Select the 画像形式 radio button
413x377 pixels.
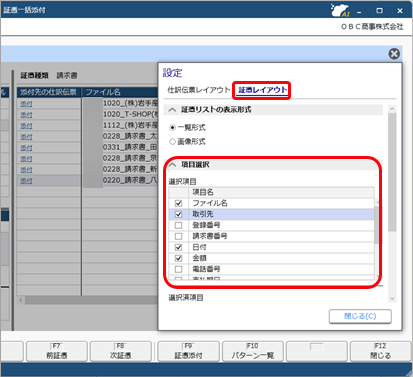172,142
